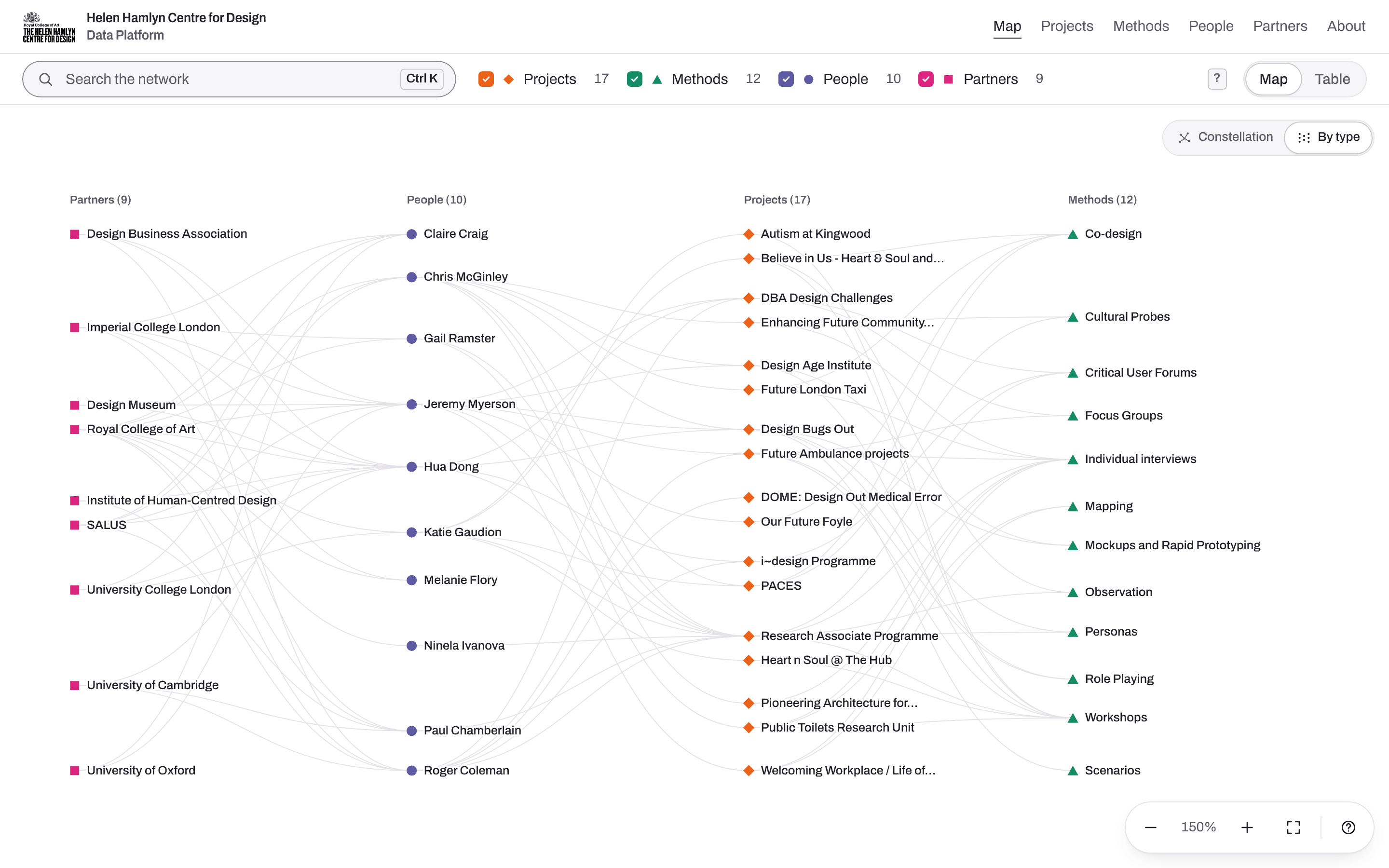This screenshot has width=1389, height=868.
Task: Select the Jeremy Myerson circle node
Action: 411,404
